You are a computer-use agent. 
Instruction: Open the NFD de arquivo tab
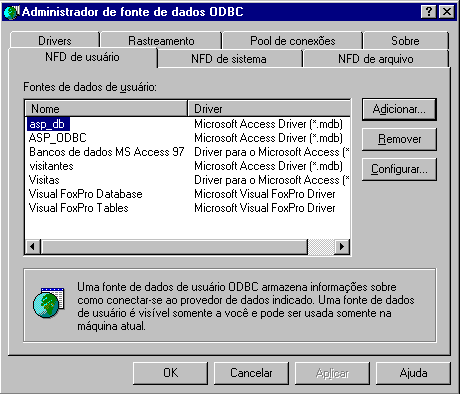coord(376,59)
